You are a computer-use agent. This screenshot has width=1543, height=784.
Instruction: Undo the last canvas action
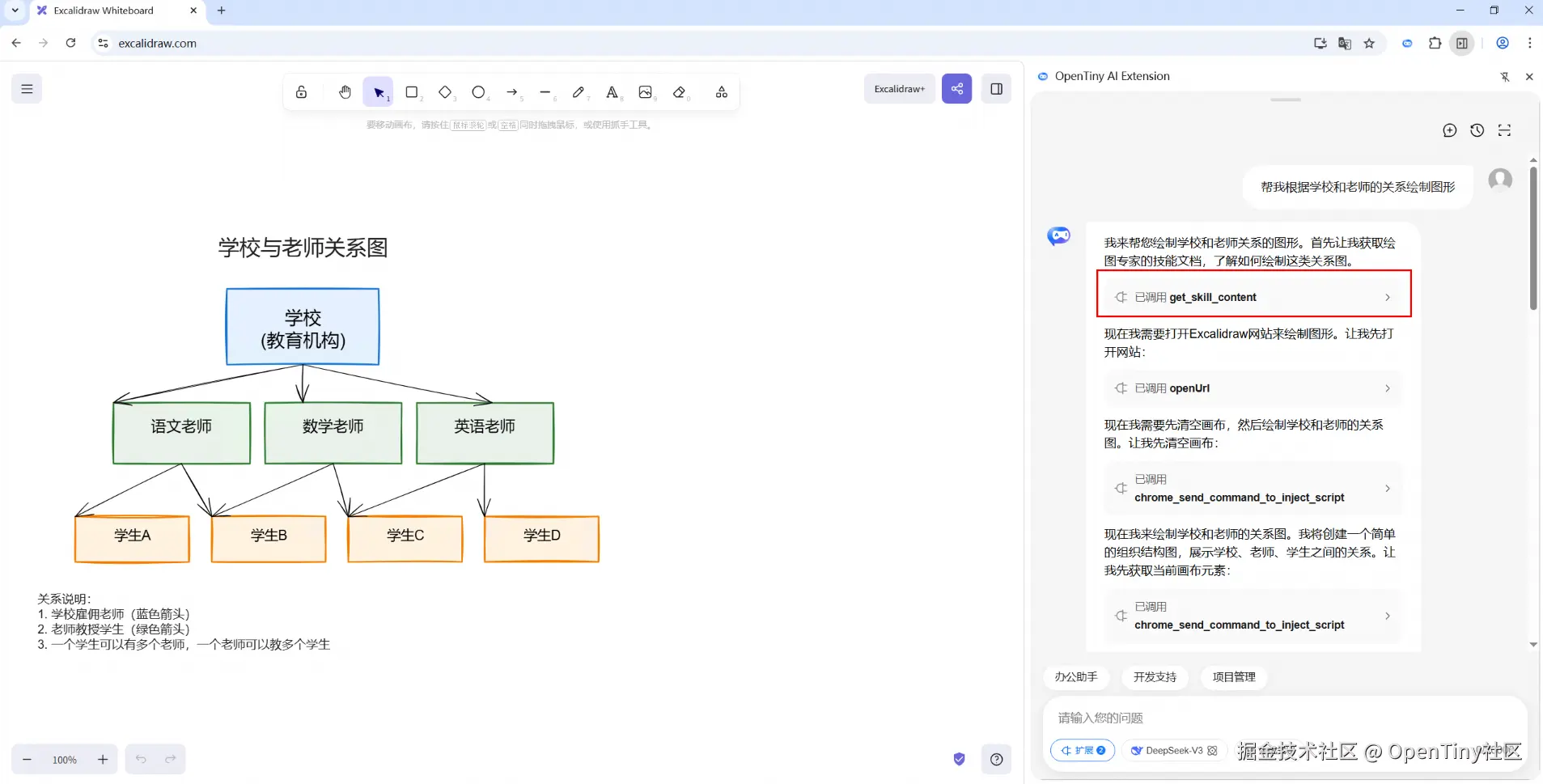point(141,760)
